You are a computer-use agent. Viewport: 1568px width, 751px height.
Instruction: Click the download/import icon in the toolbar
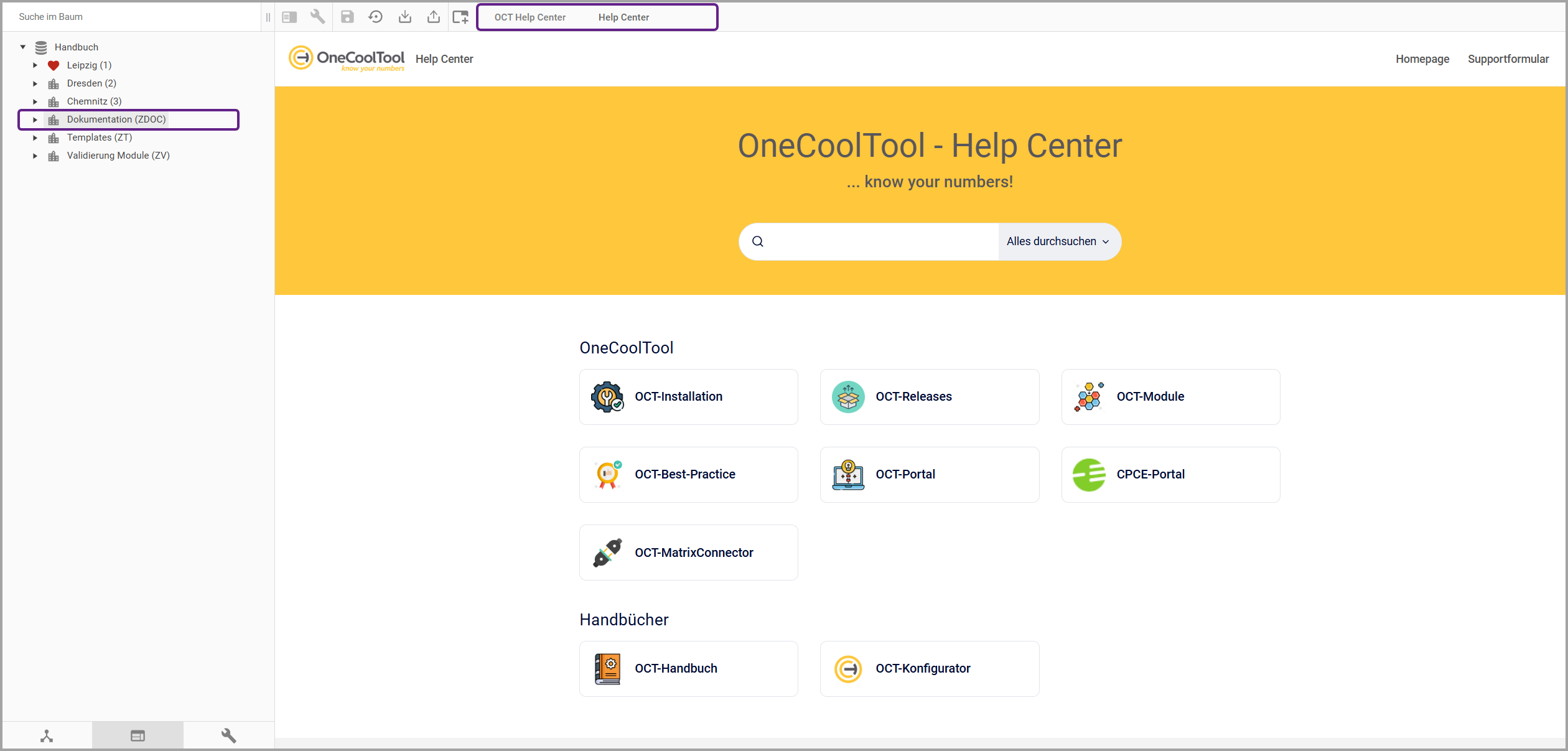405,17
